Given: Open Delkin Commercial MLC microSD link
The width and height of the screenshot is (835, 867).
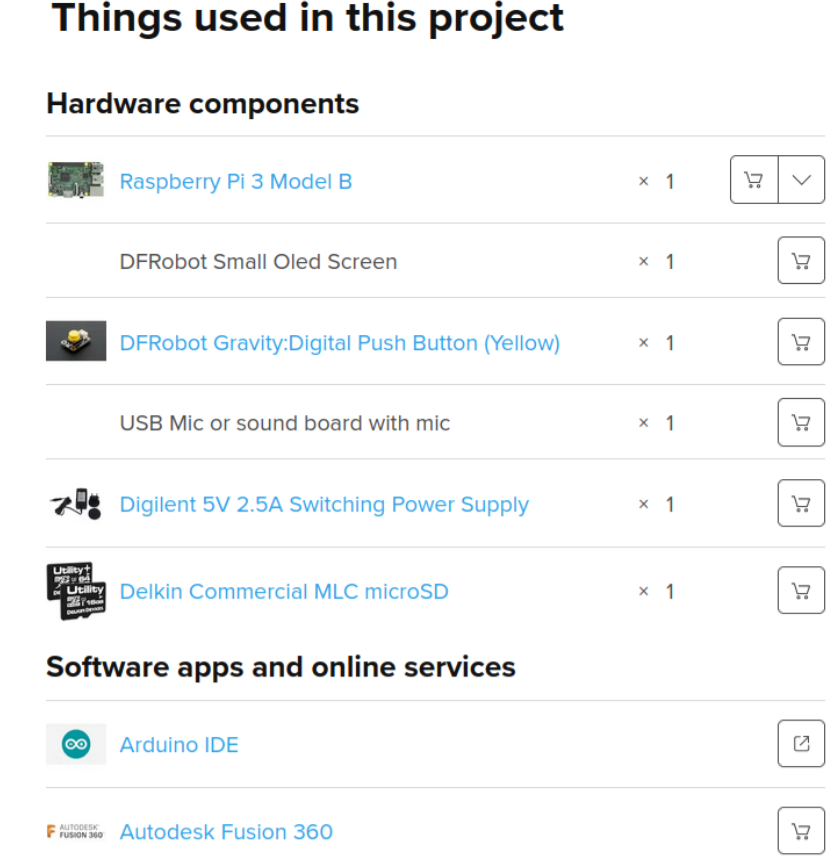Looking at the screenshot, I should point(284,591).
